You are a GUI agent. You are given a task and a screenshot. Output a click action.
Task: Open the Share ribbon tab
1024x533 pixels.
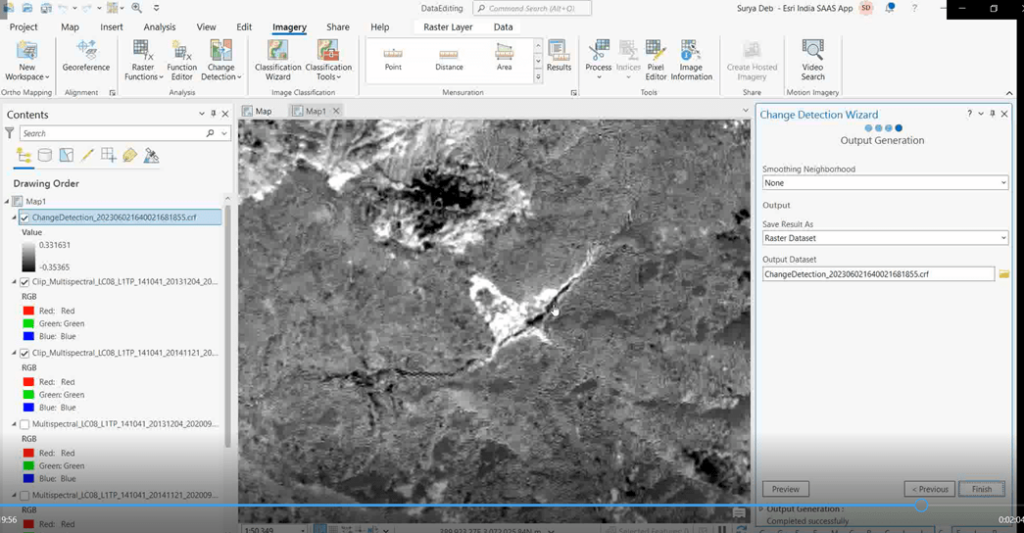point(338,27)
